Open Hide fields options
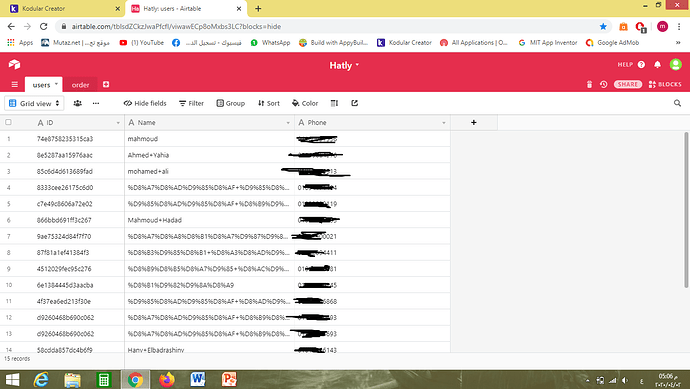This screenshot has width=690, height=389. click(145, 103)
